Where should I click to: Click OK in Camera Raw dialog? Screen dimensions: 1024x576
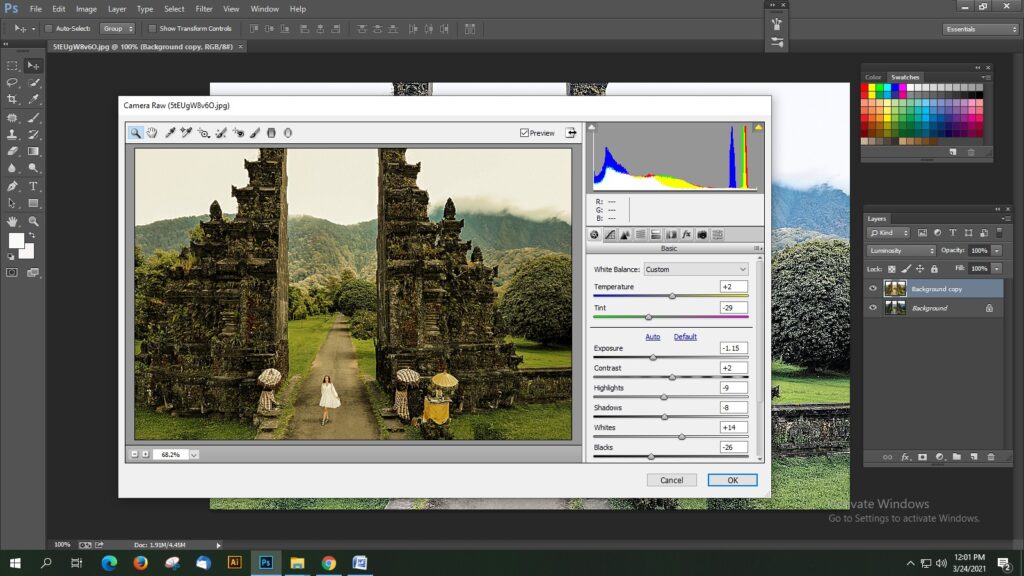[x=733, y=480]
